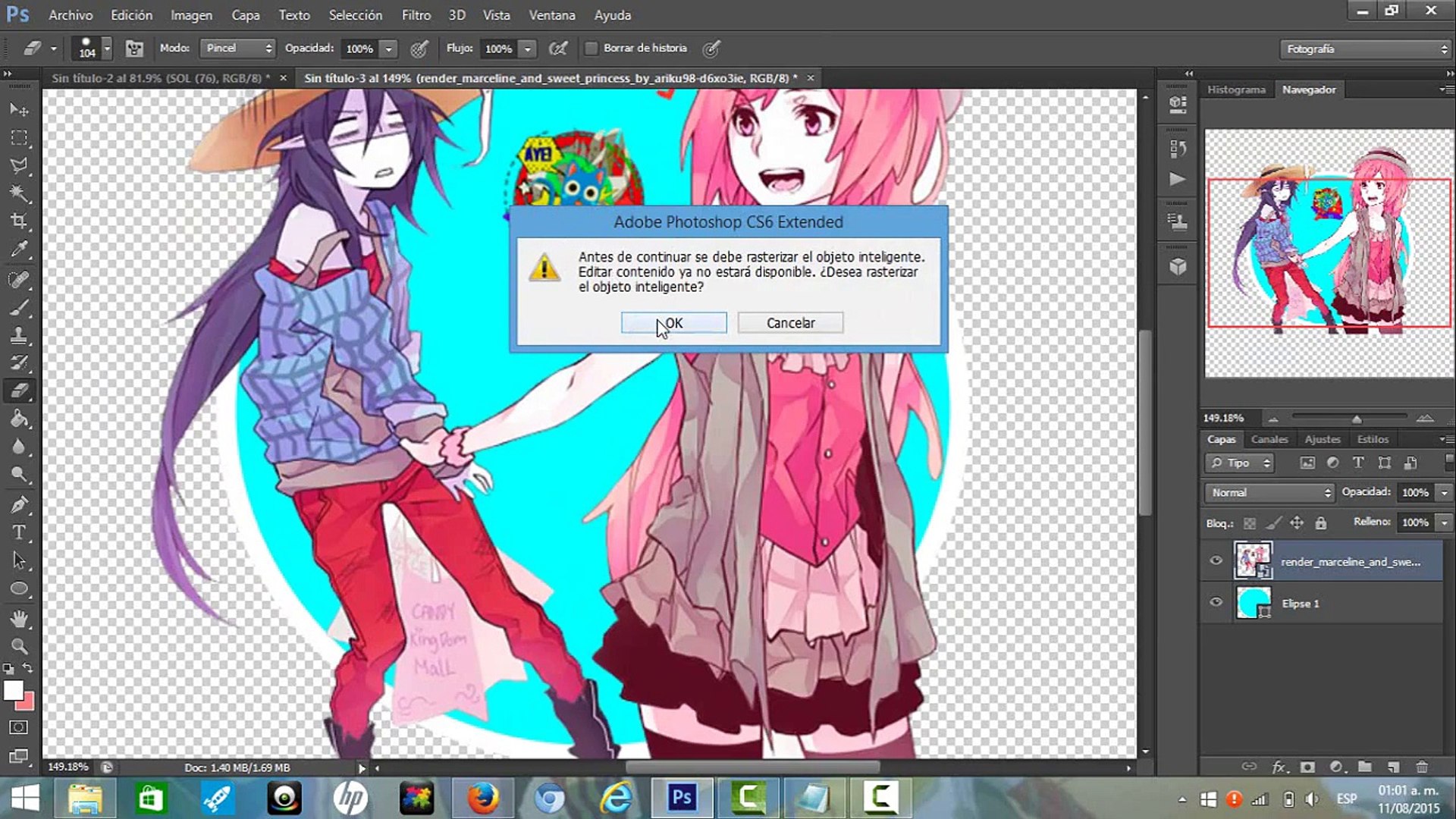Hide the render_marceline layer visibility

click(x=1216, y=561)
